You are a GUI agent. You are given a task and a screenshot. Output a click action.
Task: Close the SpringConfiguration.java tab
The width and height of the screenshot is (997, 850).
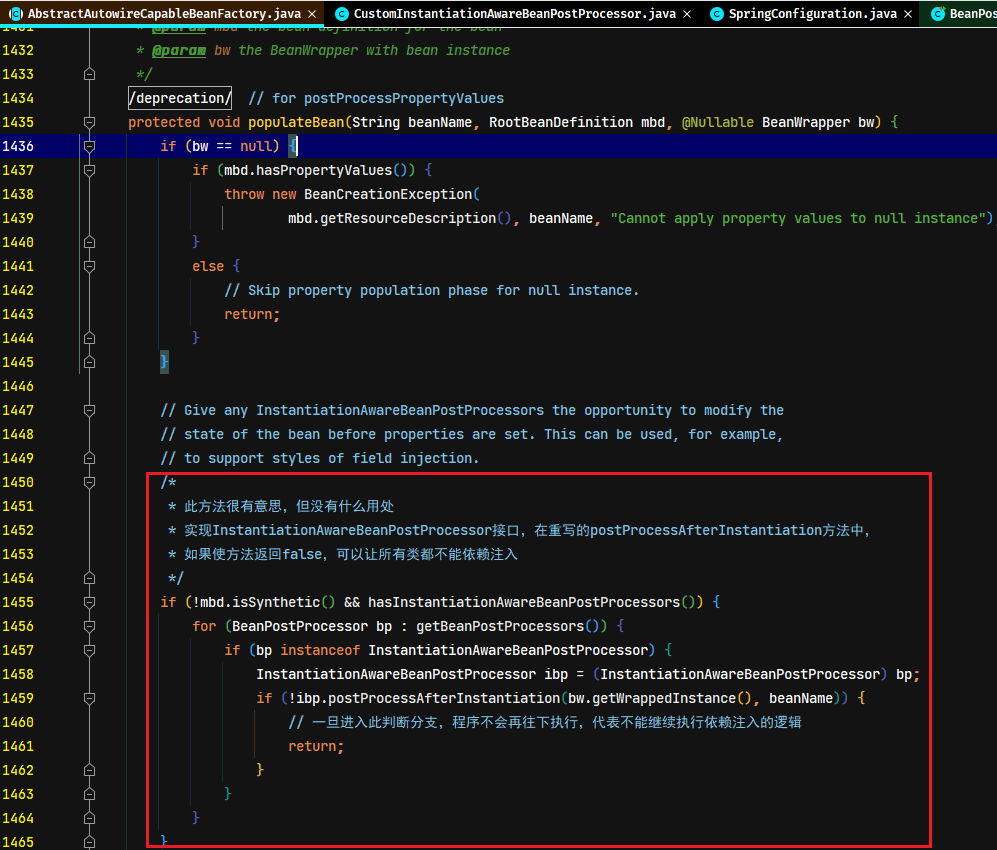[x=908, y=14]
